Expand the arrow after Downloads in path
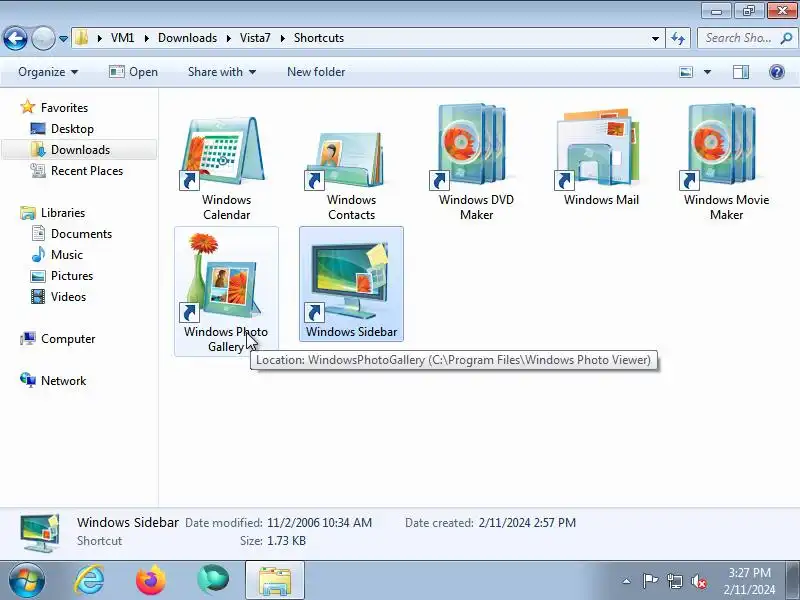The height and width of the screenshot is (600, 800). coord(229,38)
